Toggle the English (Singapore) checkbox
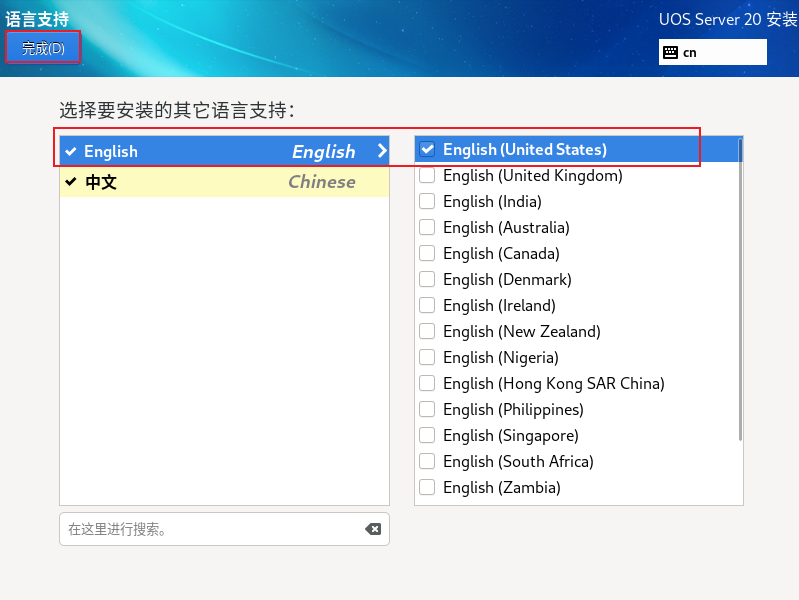The height and width of the screenshot is (600, 799). (427, 436)
